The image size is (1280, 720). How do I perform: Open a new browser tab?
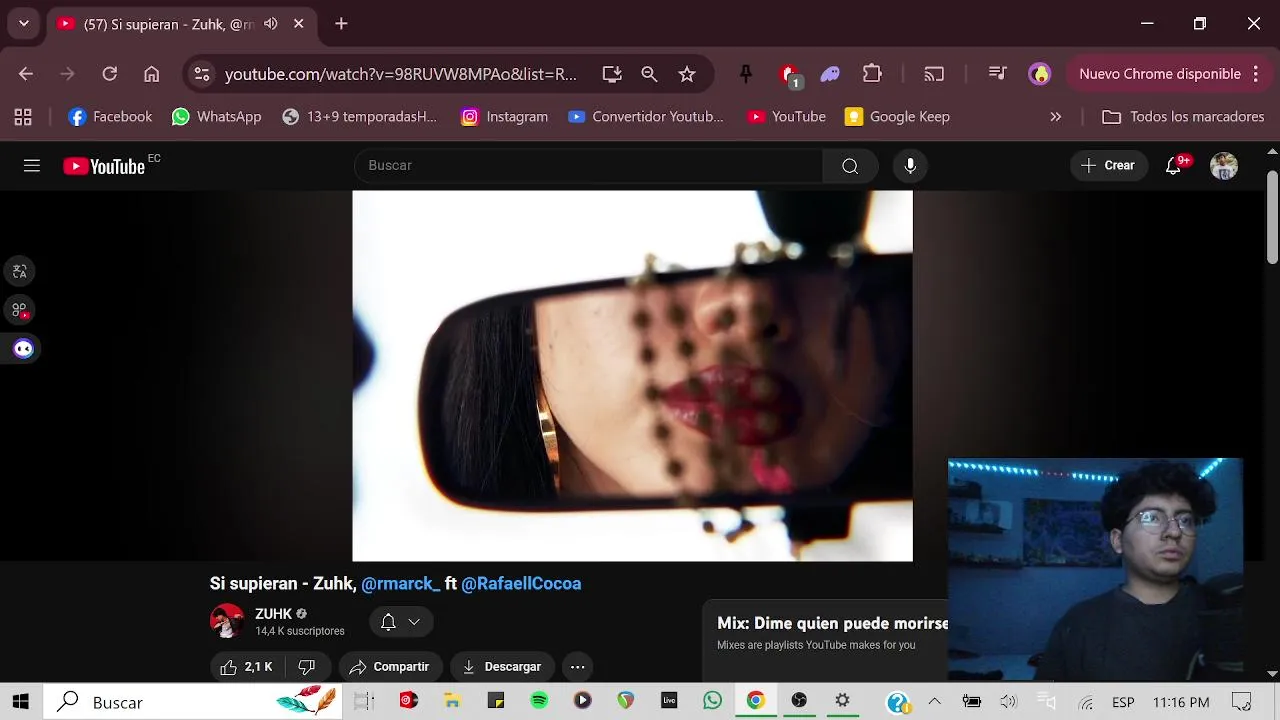(341, 23)
